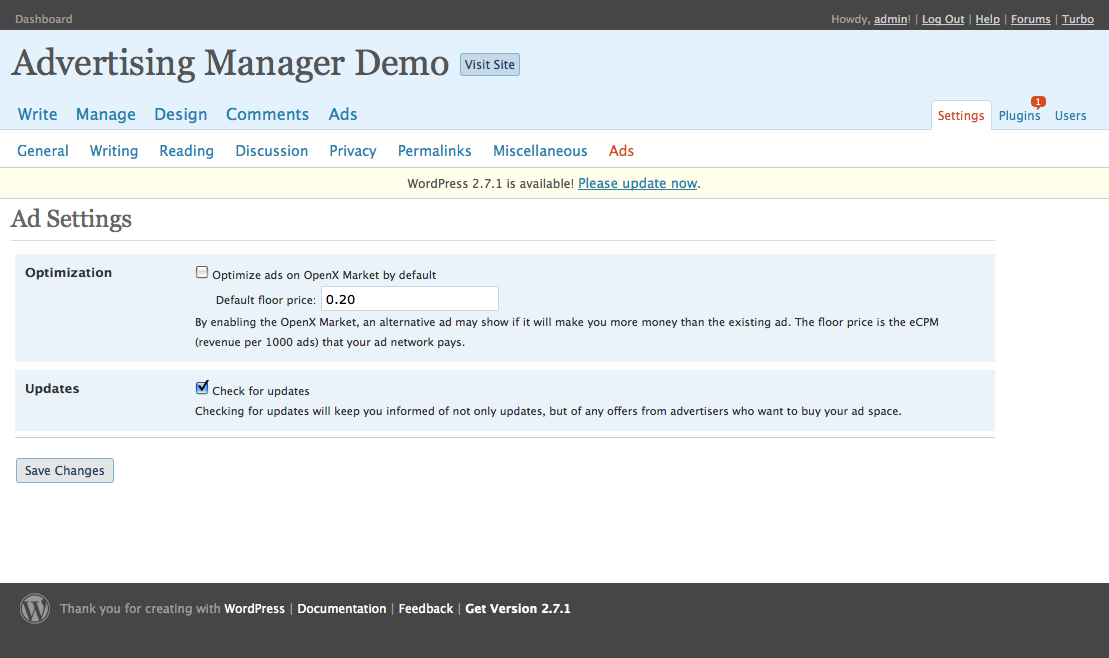Screen dimensions: 1109x658
Task: Open the Manage menu
Action: tap(105, 114)
